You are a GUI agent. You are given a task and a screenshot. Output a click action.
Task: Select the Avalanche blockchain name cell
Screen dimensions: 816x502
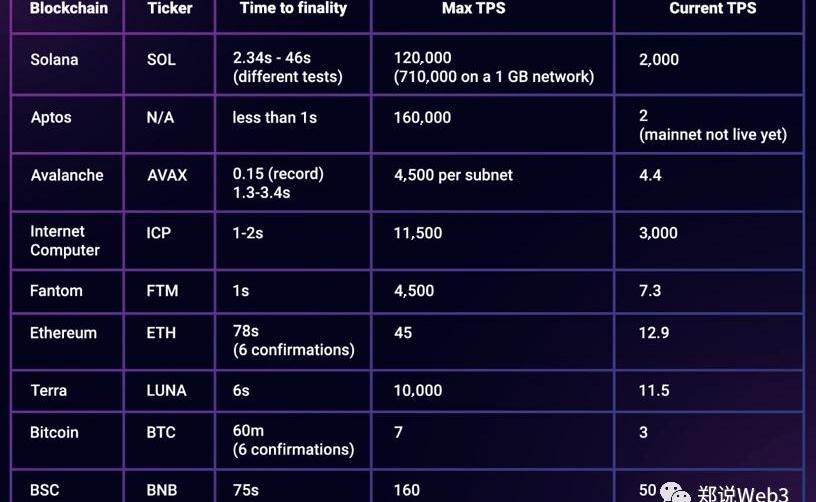pos(67,175)
